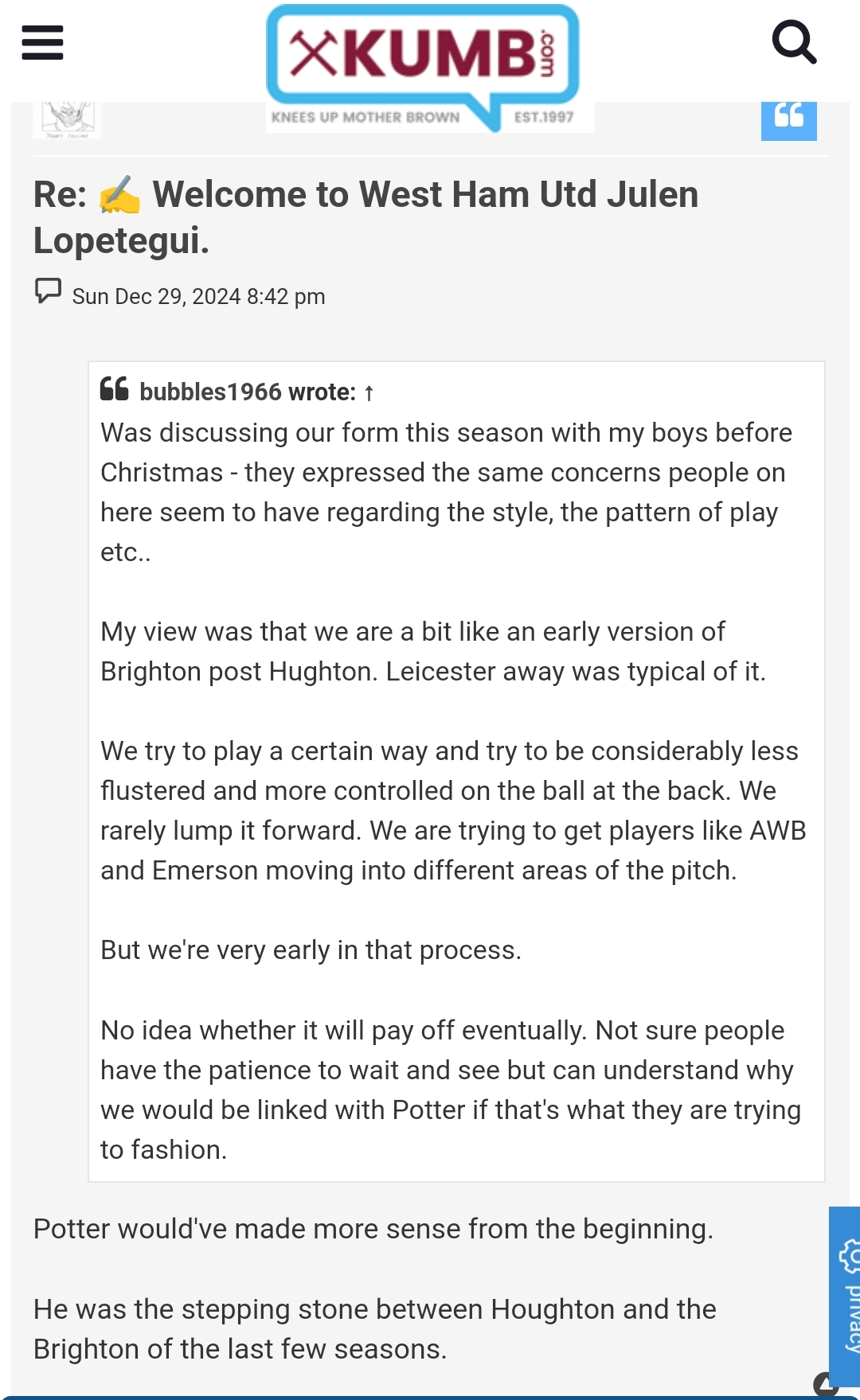
Task: Jump to bubbles1966's original post arrow
Action: (369, 392)
